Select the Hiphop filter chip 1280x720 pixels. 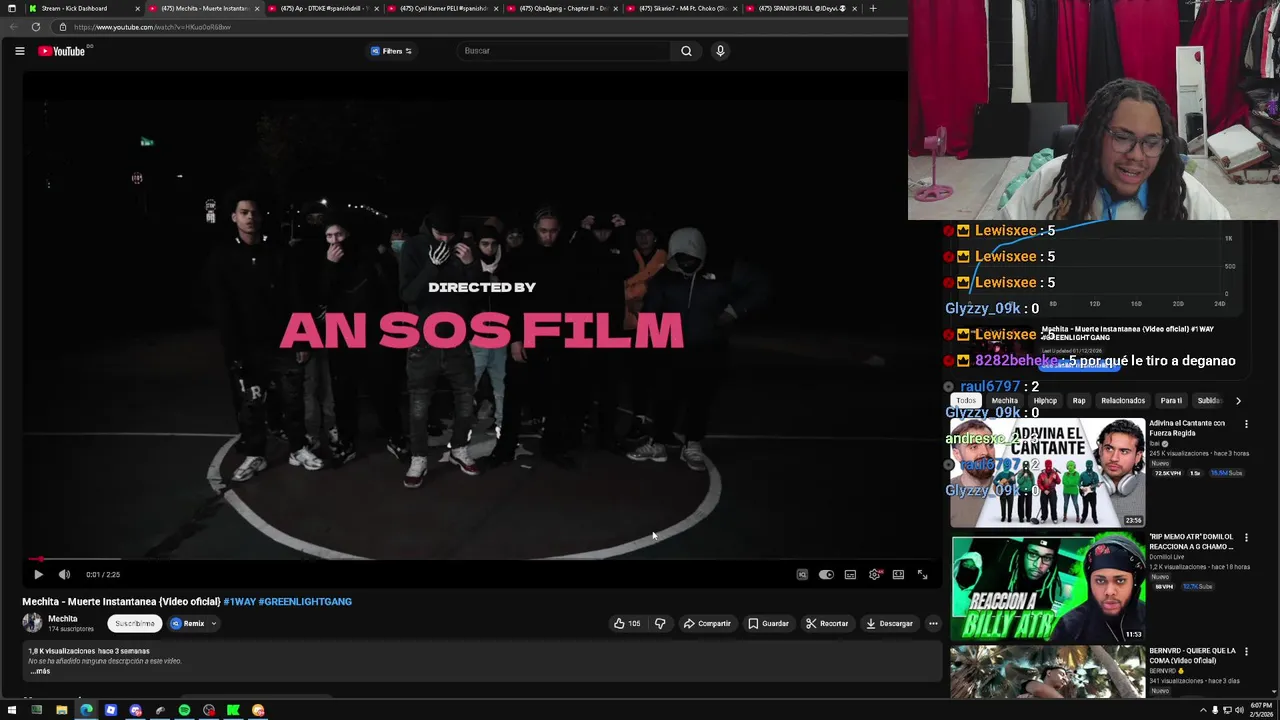pyautogui.click(x=1045, y=401)
